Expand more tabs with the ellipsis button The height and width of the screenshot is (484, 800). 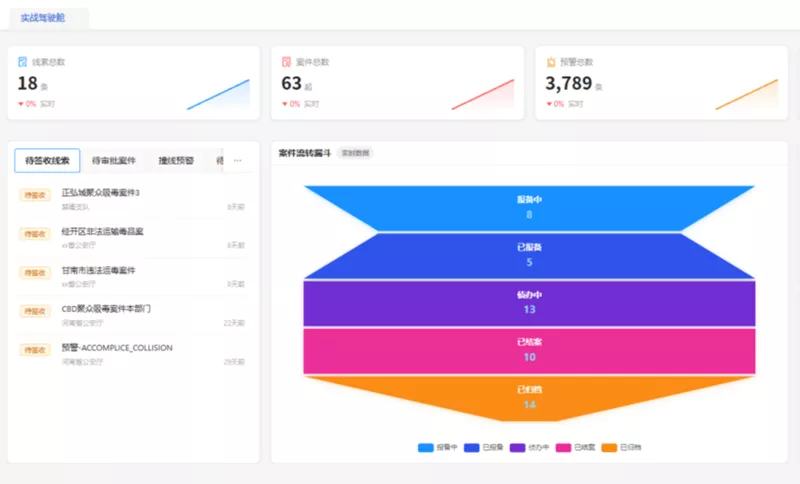click(x=238, y=161)
